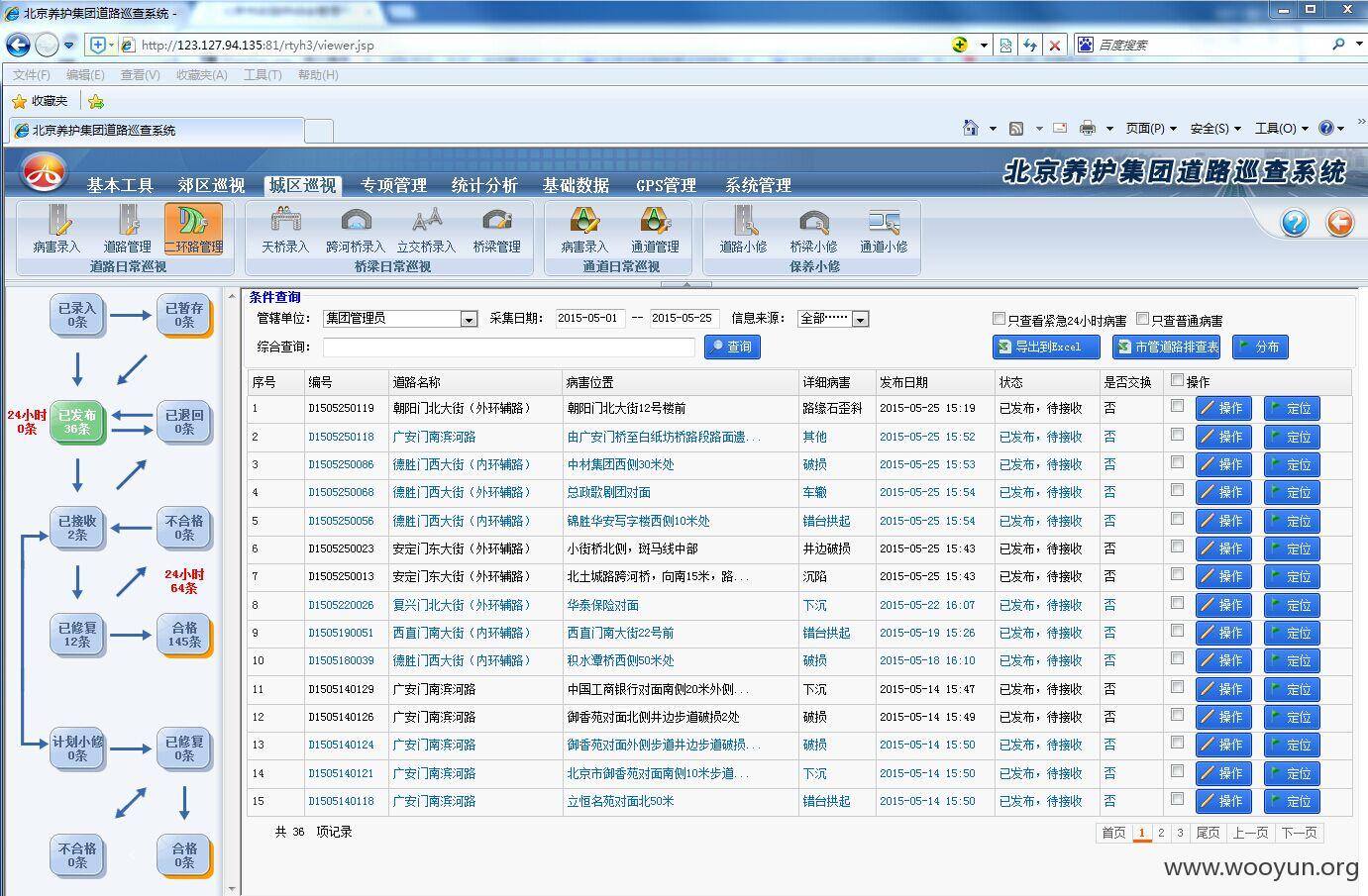
Task: Click the search magnifier icon in search box
Action: 1339,45
